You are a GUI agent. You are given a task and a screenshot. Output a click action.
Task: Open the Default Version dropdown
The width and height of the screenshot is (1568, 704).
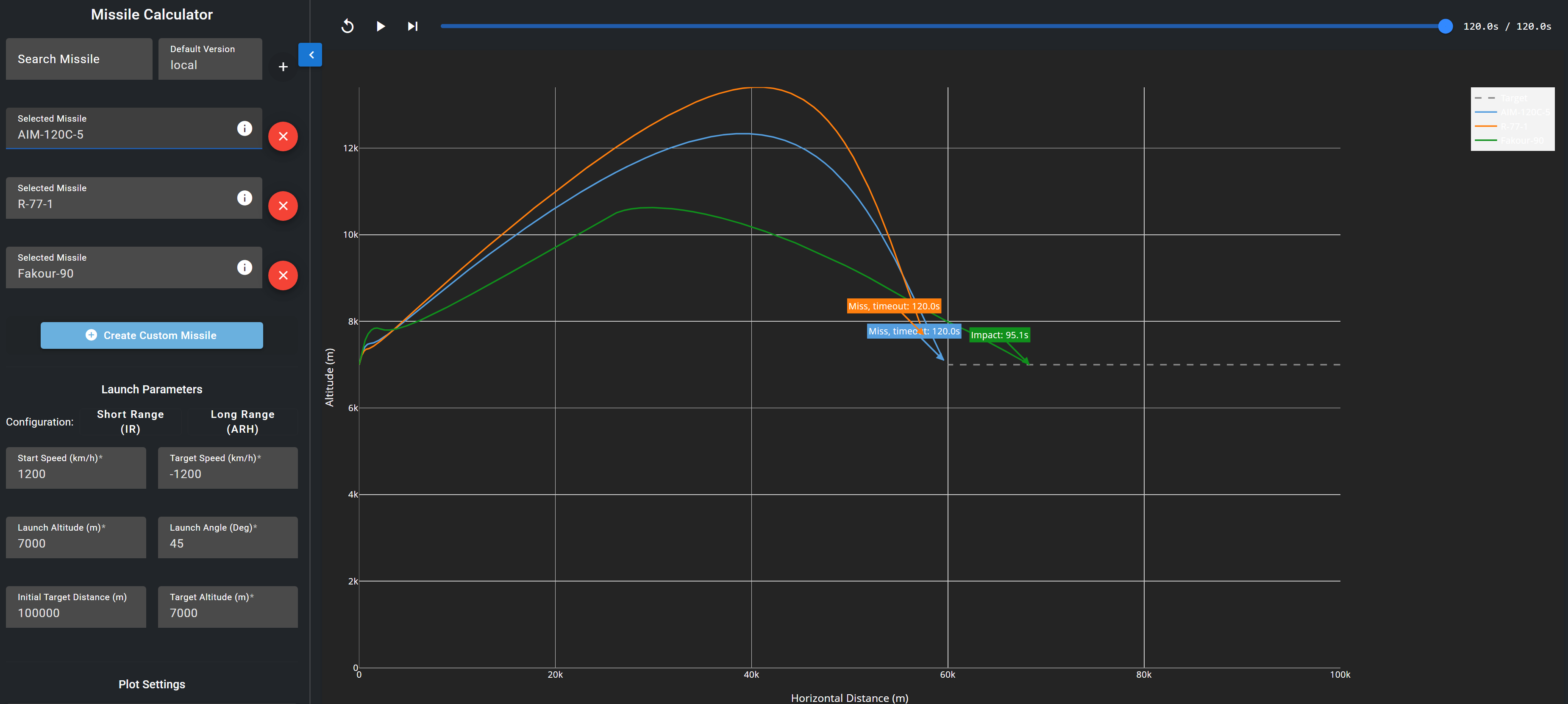[210, 59]
